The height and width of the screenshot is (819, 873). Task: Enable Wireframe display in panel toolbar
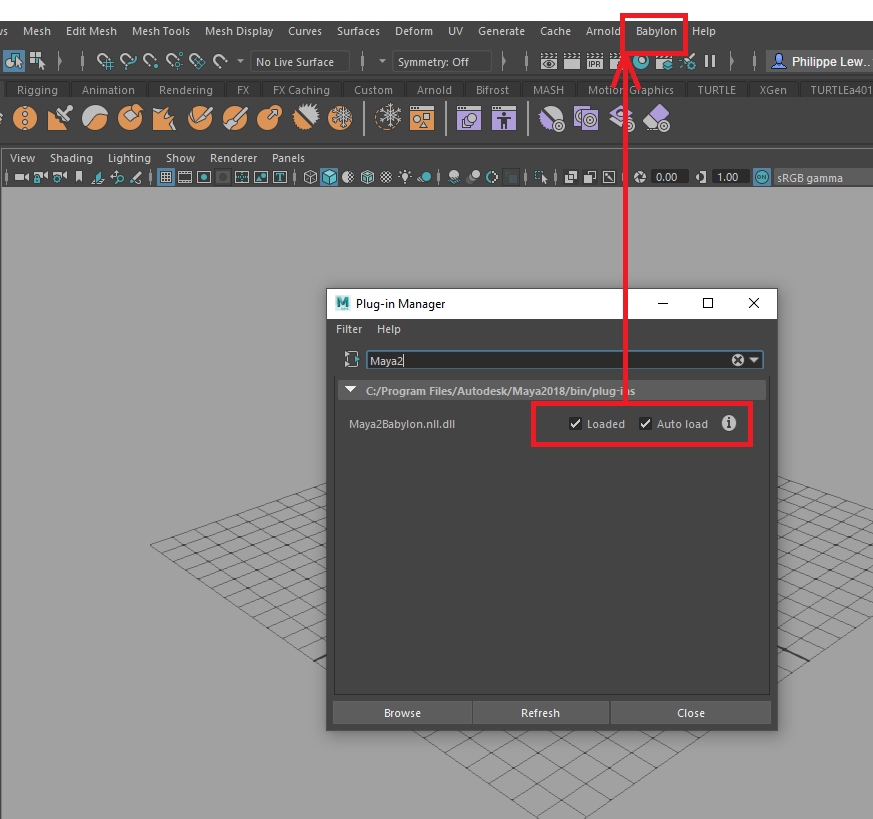(310, 178)
